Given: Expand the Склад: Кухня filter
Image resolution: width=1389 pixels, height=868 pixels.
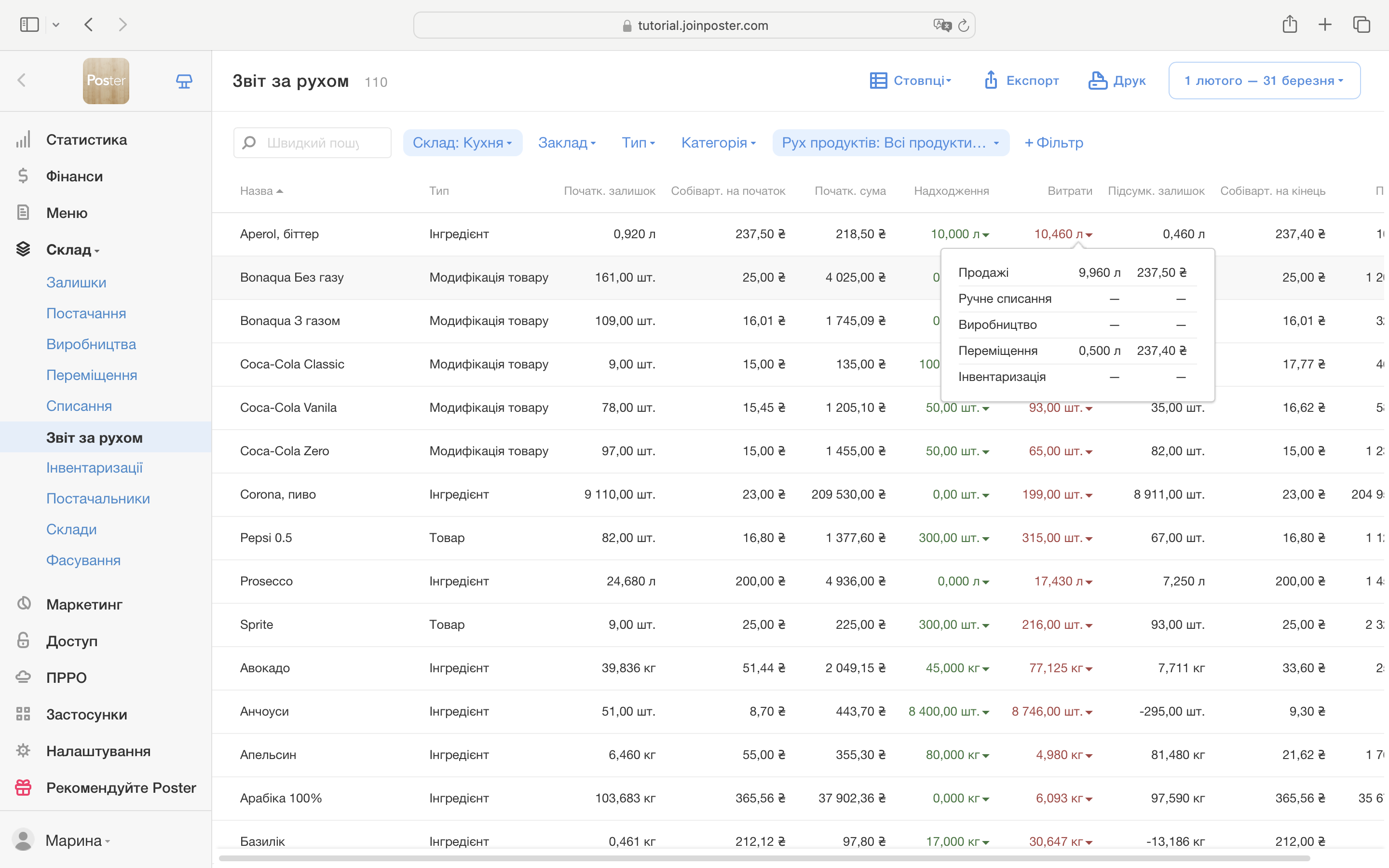Looking at the screenshot, I should (x=462, y=143).
